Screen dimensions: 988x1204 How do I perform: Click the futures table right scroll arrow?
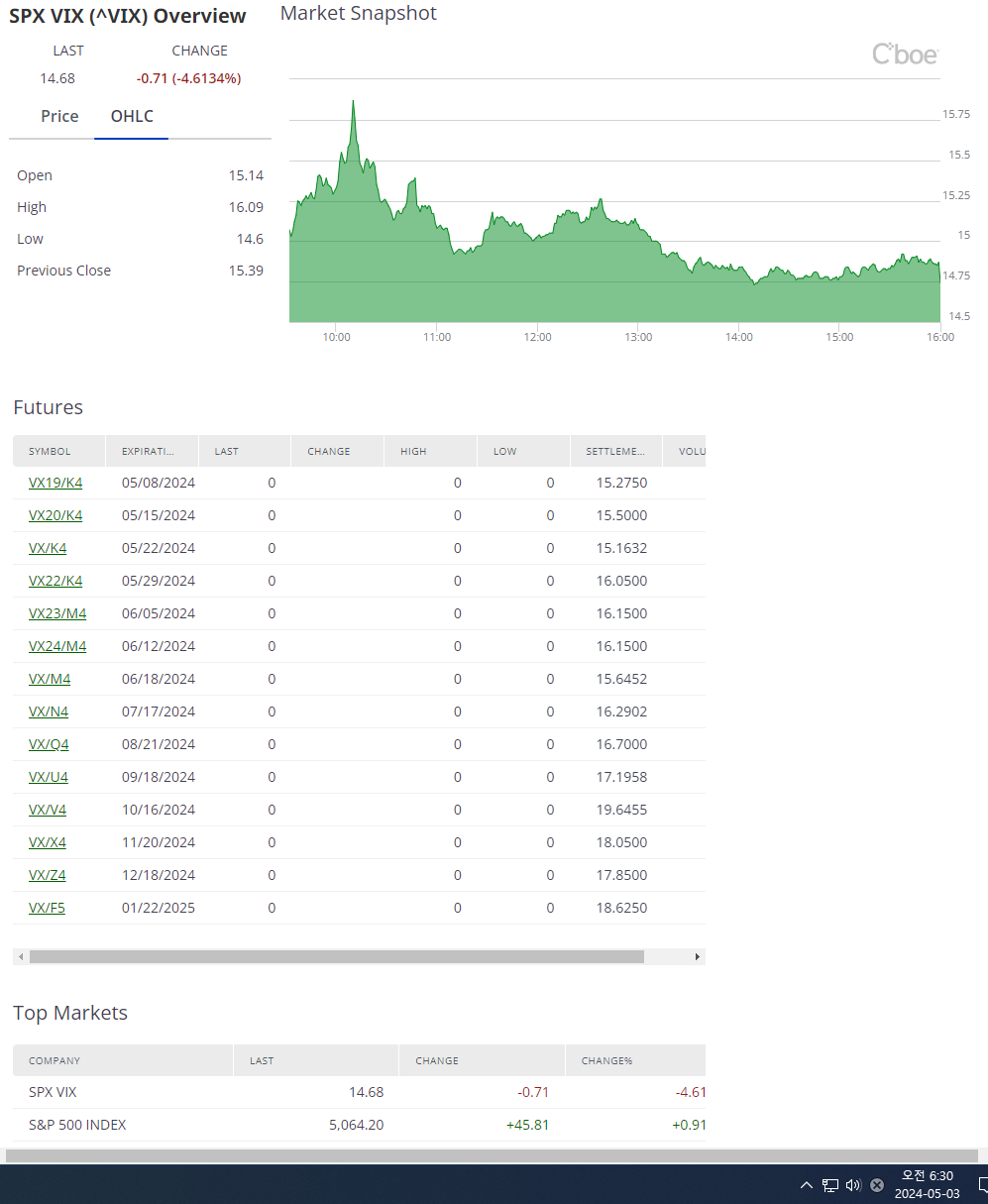coord(698,957)
